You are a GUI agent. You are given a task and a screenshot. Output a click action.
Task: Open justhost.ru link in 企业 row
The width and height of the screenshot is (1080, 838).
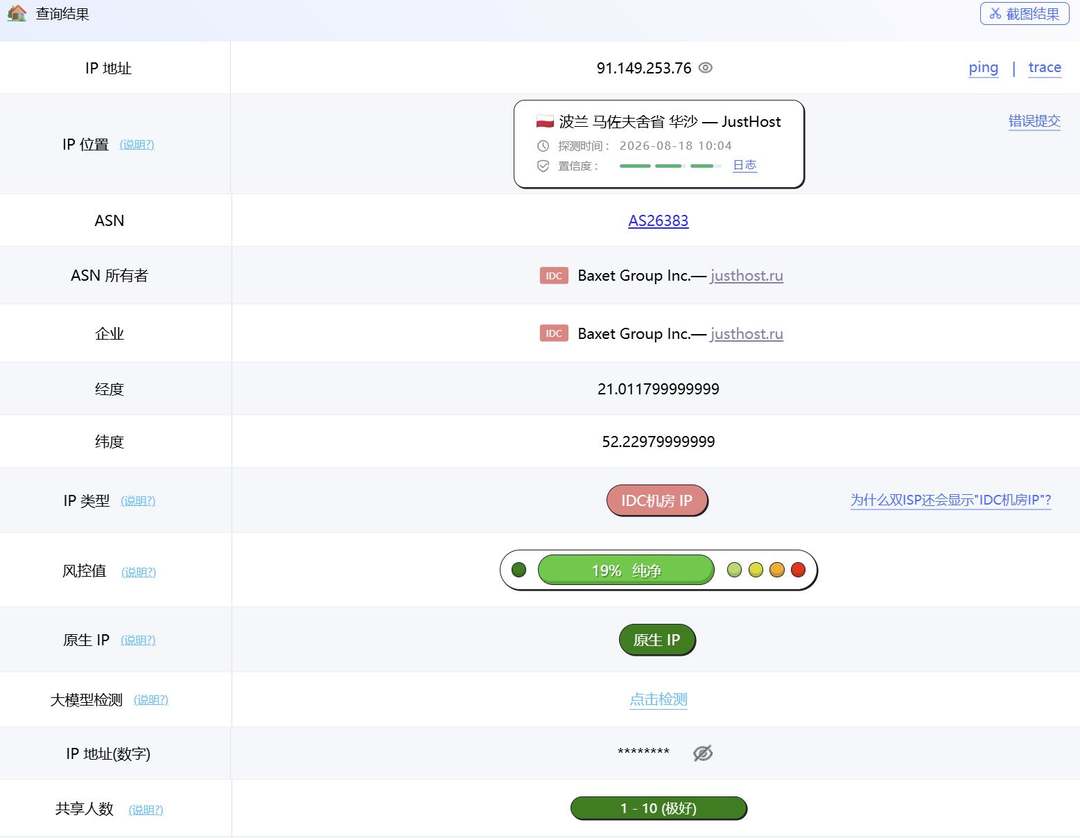tap(747, 333)
